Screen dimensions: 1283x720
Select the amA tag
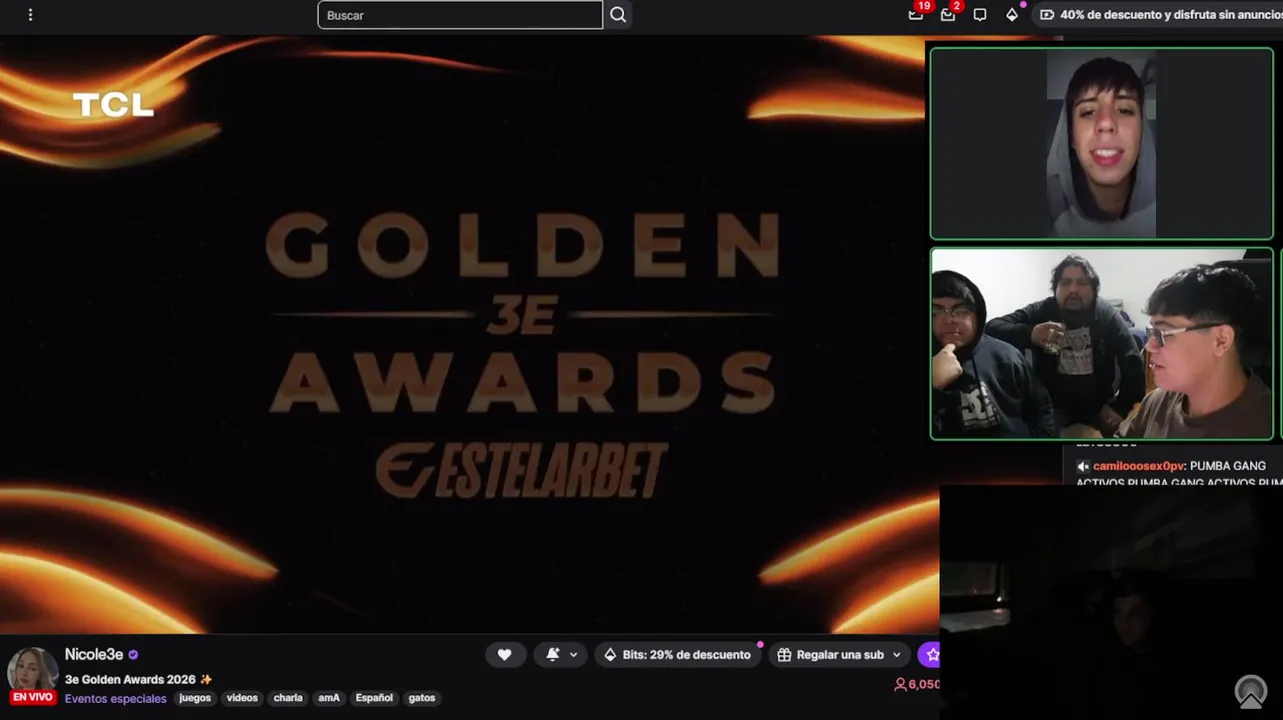329,698
